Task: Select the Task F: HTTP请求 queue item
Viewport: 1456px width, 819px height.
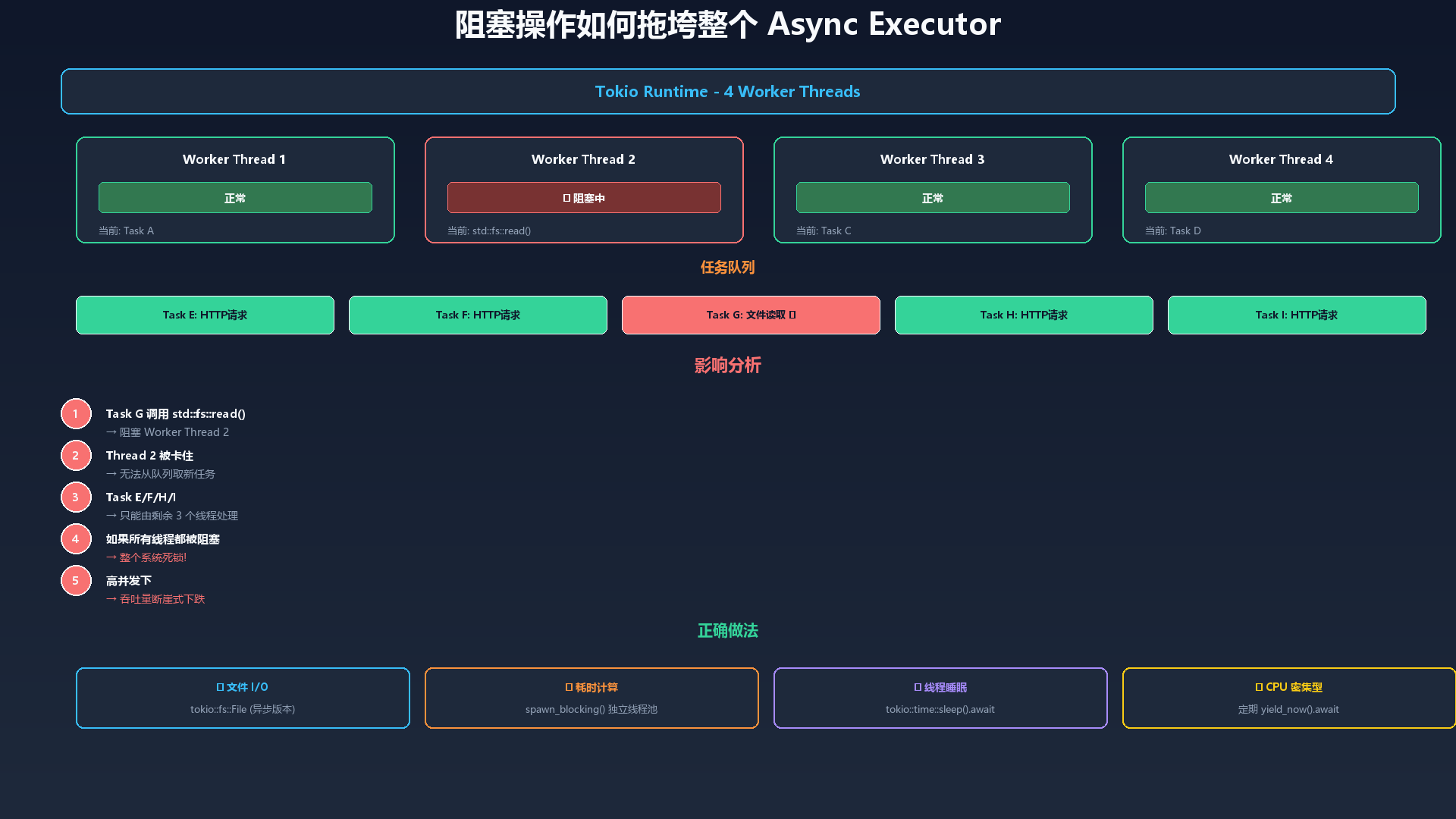Action: [478, 315]
